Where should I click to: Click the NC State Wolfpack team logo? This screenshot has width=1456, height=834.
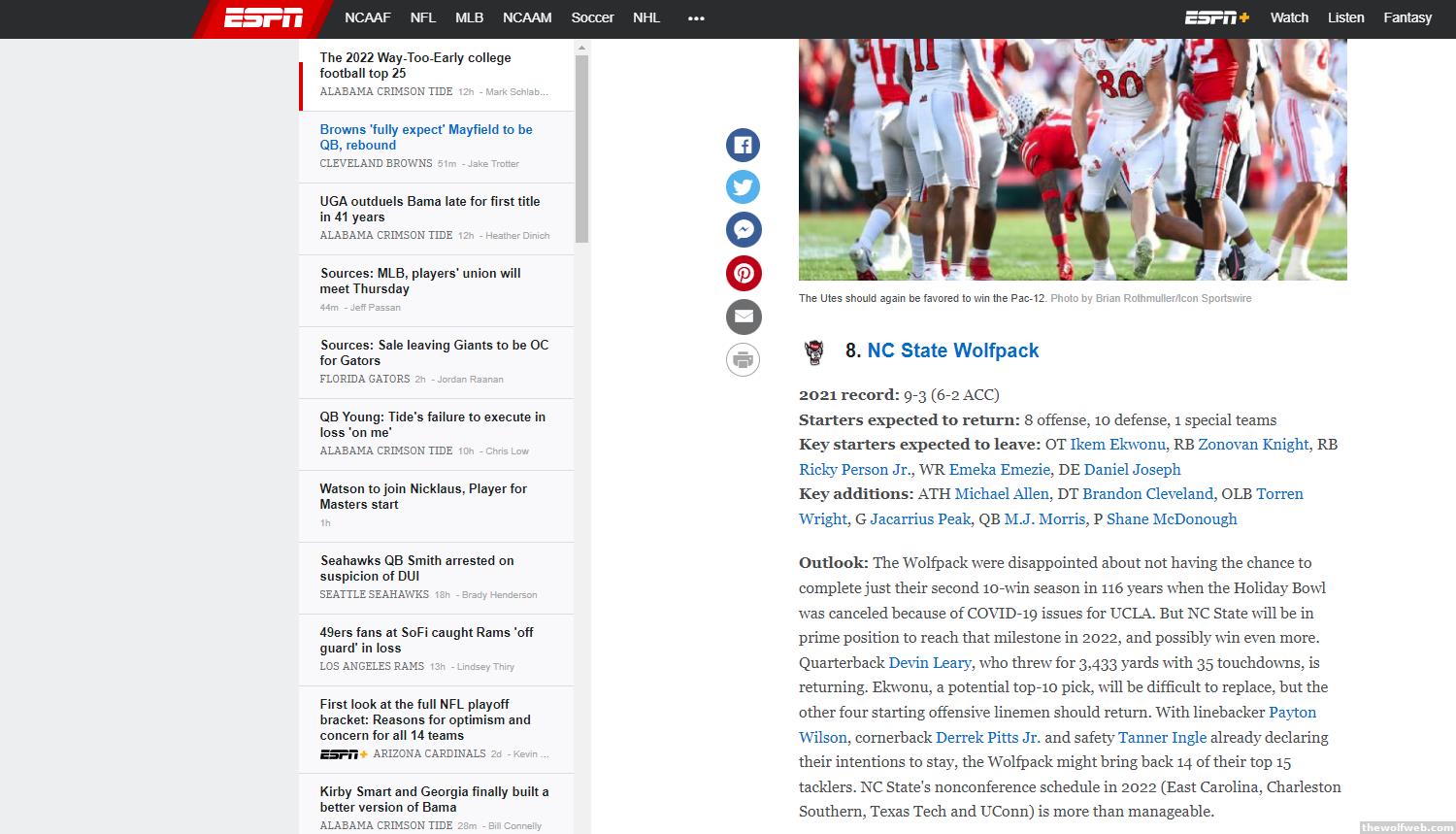815,351
